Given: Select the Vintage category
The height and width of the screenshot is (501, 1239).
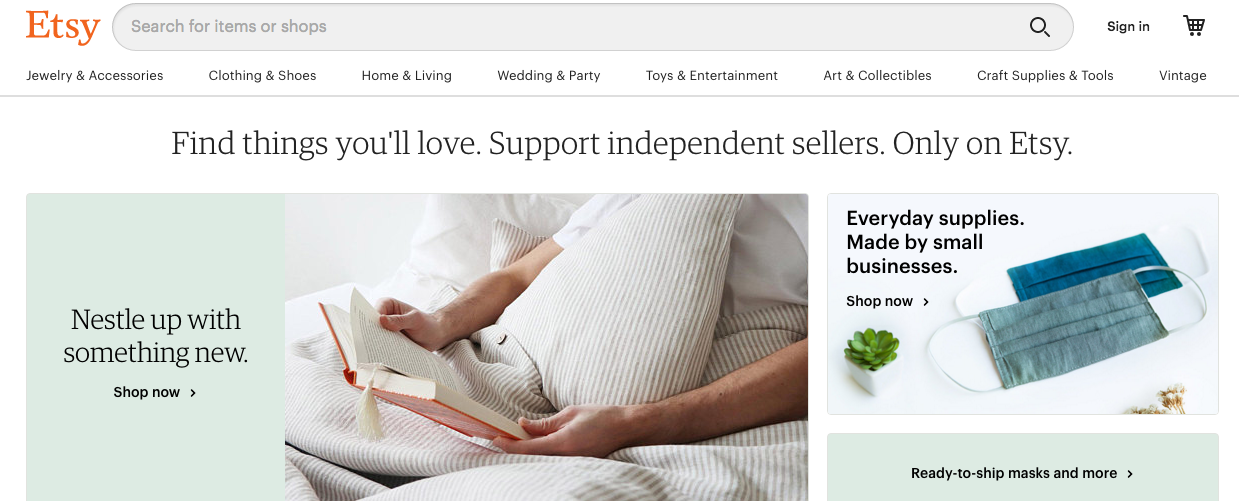Looking at the screenshot, I should [x=1183, y=75].
